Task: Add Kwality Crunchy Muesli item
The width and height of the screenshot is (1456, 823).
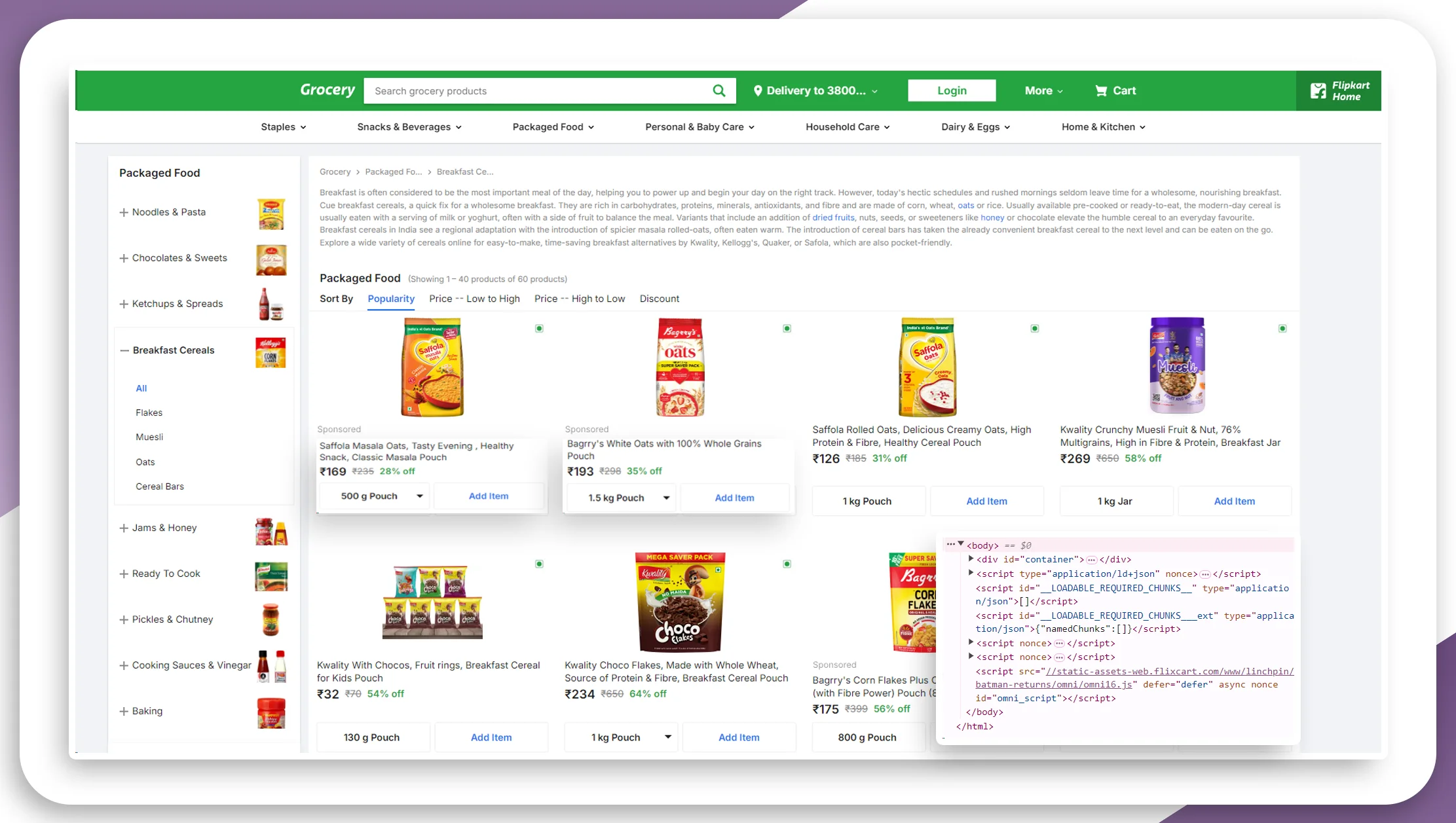Action: click(1235, 502)
